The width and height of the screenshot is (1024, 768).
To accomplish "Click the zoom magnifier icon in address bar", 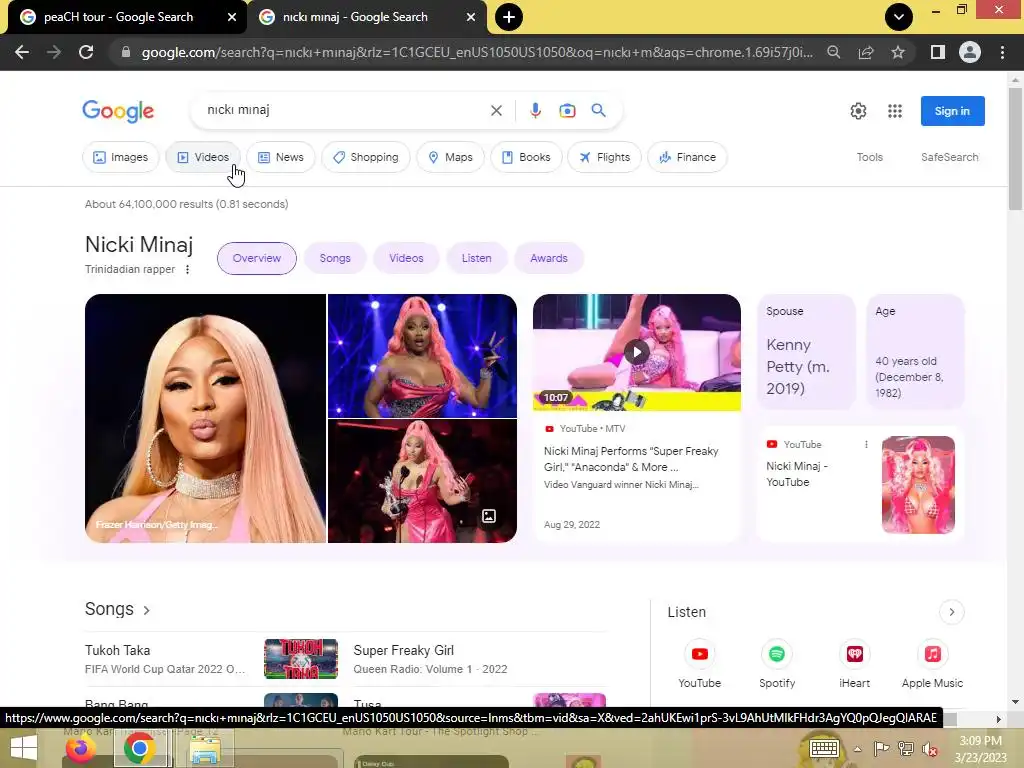I will pyautogui.click(x=833, y=52).
